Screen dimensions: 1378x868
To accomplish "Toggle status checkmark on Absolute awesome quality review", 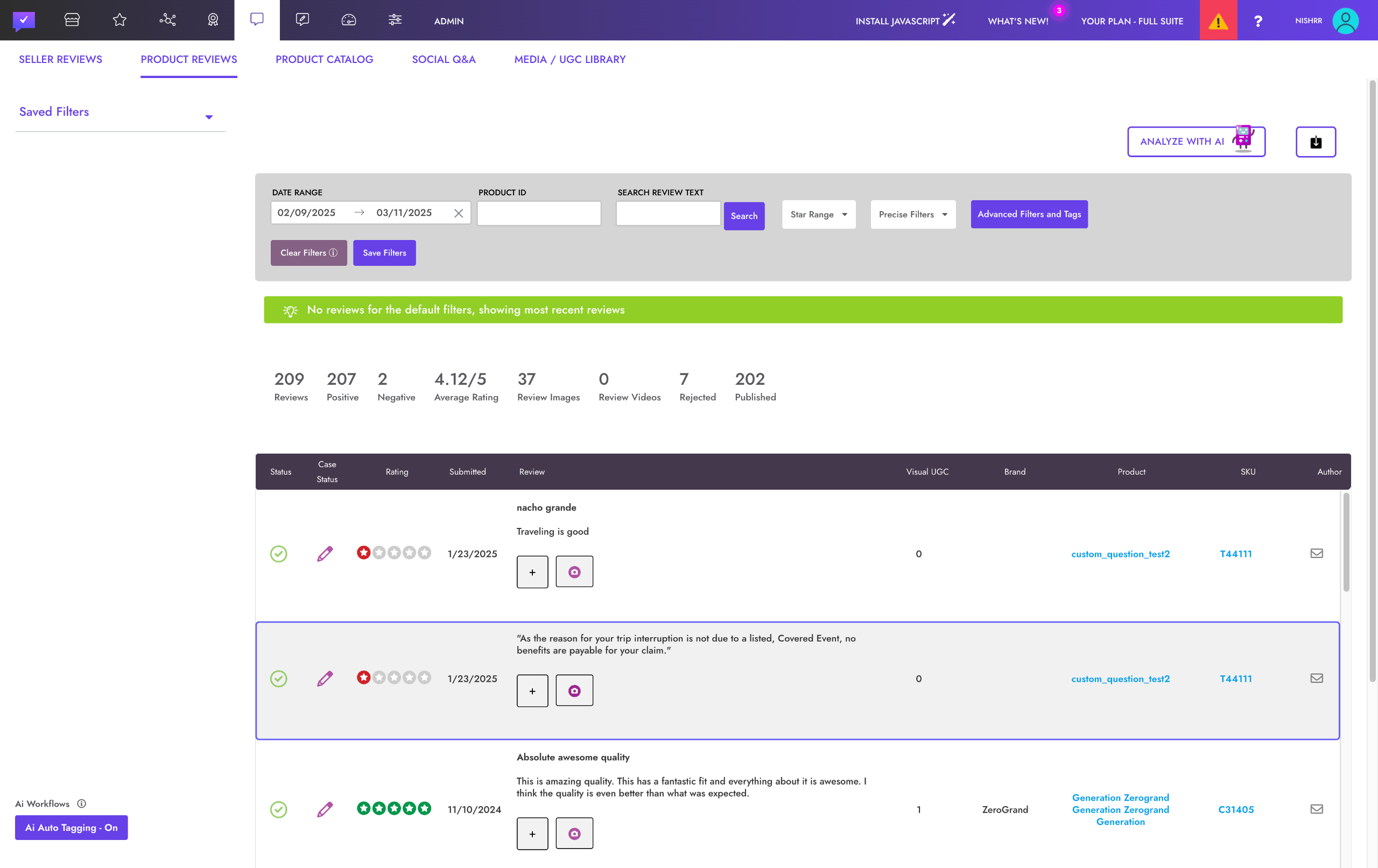I will (279, 809).
